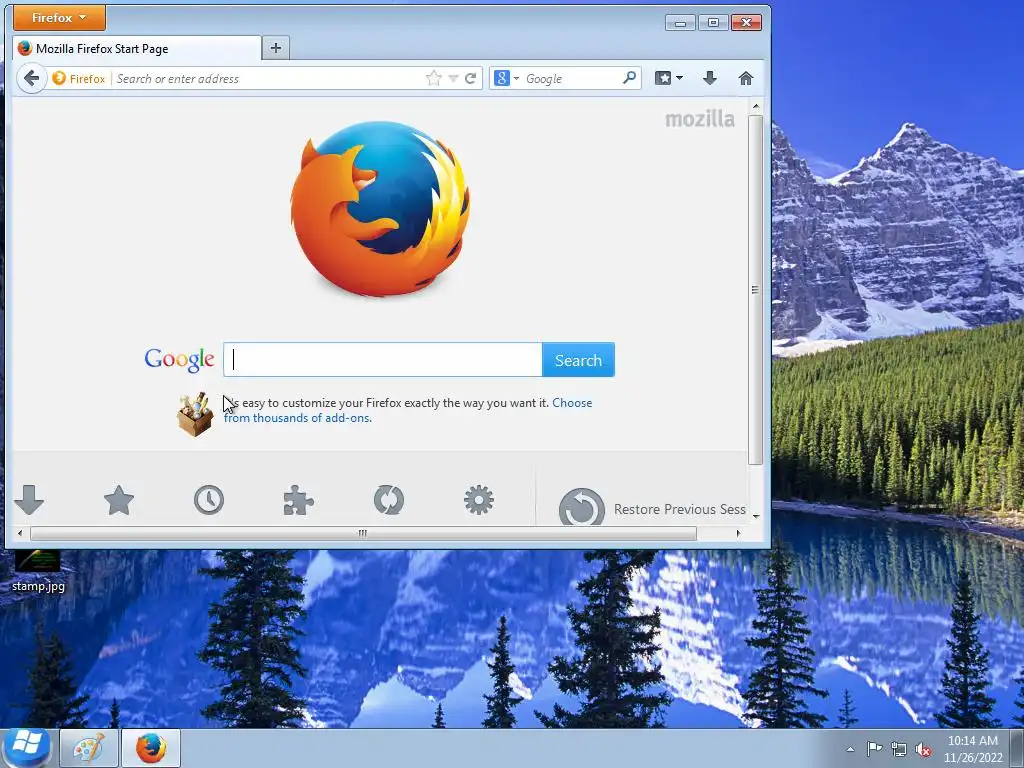This screenshot has height=768, width=1024.
Task: Select the Mozilla Firefox Start Page tab
Action: coord(137,48)
